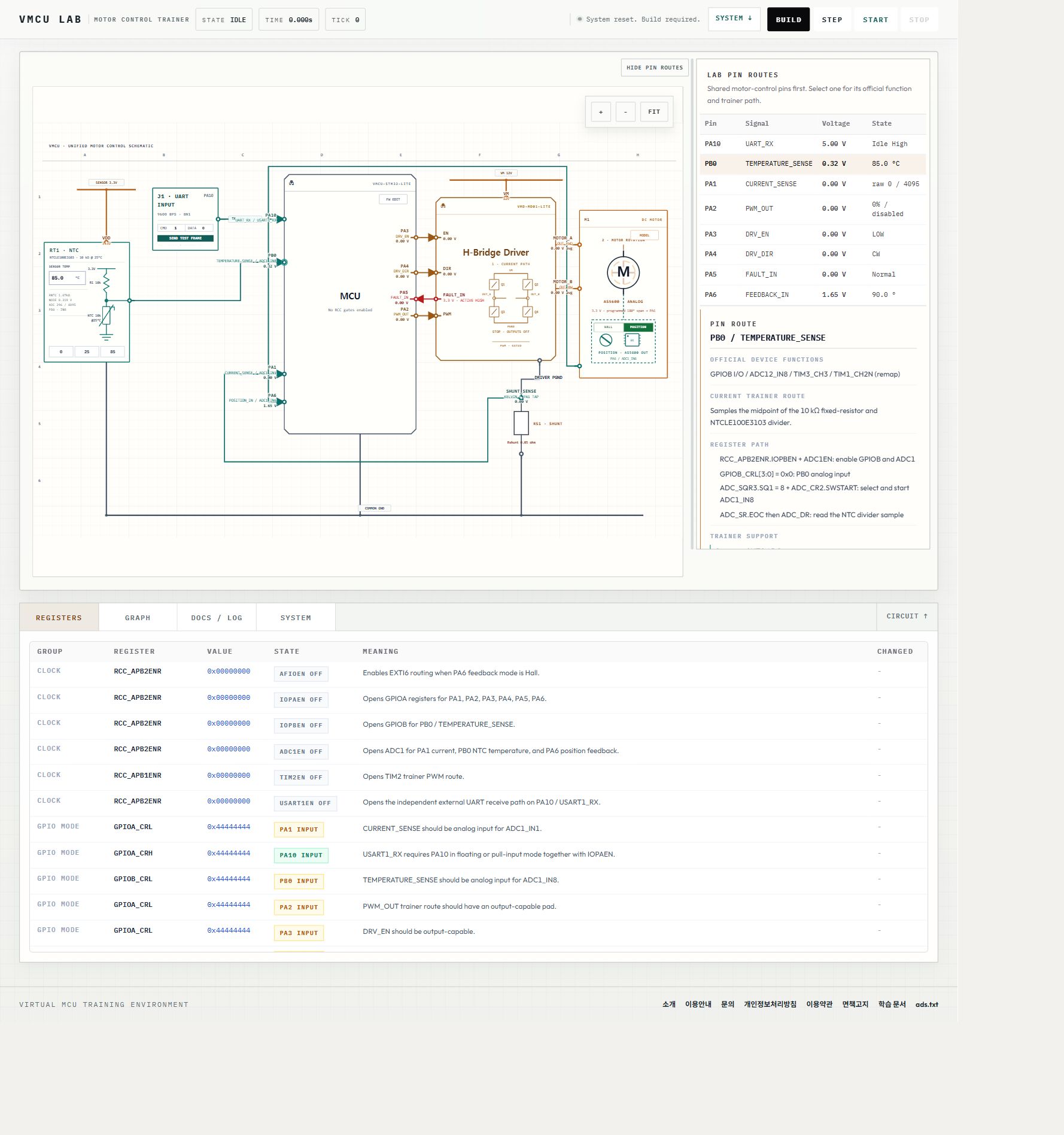Zoom in the schematic with plus button
Screen dimensions: 1064x1135
601,112
